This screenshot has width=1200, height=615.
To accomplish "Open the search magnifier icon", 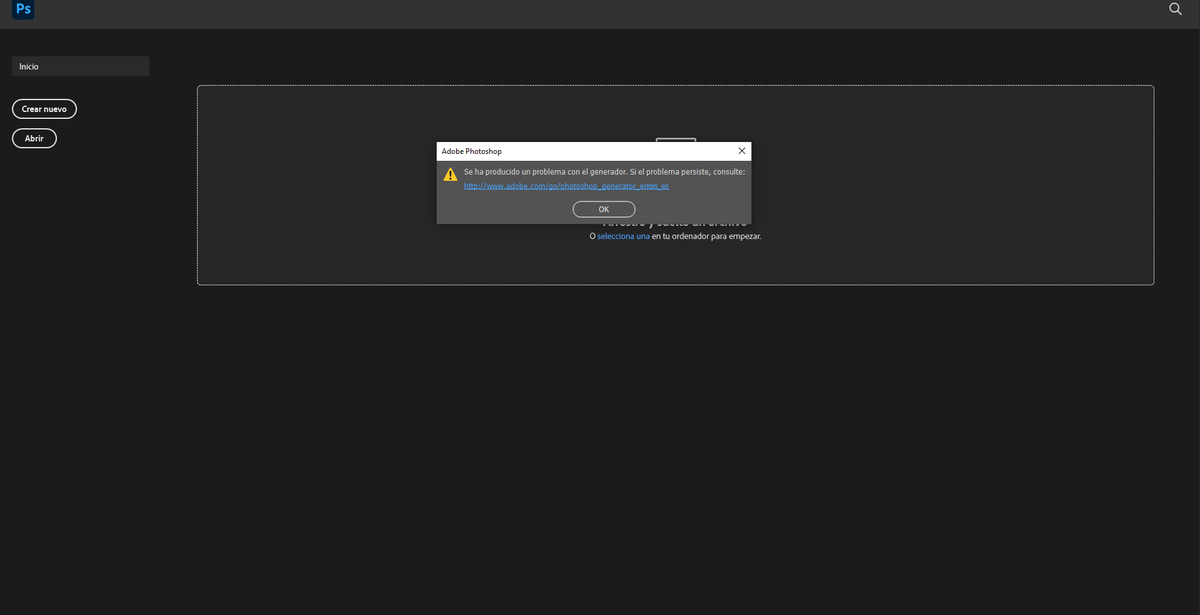I will [x=1176, y=9].
